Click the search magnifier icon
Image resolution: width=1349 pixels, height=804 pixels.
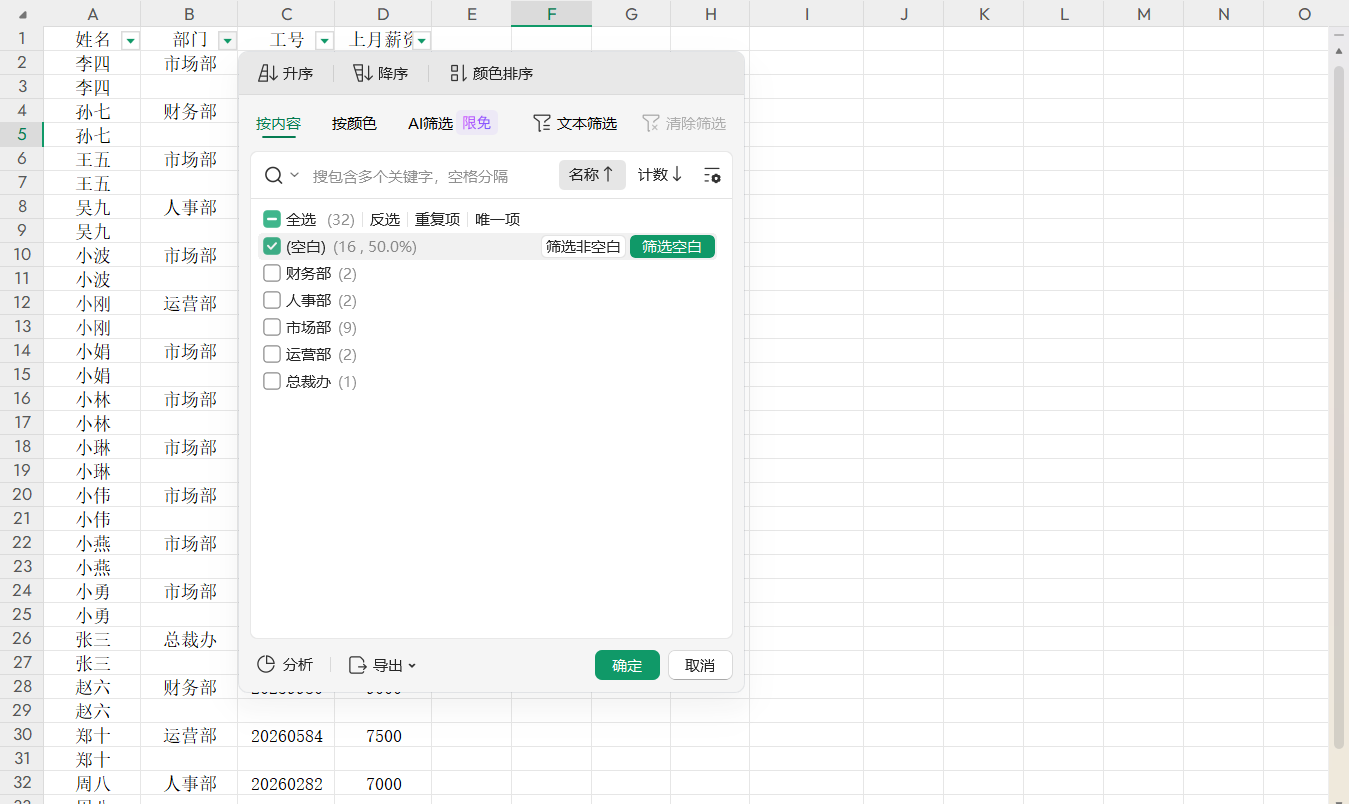point(273,176)
